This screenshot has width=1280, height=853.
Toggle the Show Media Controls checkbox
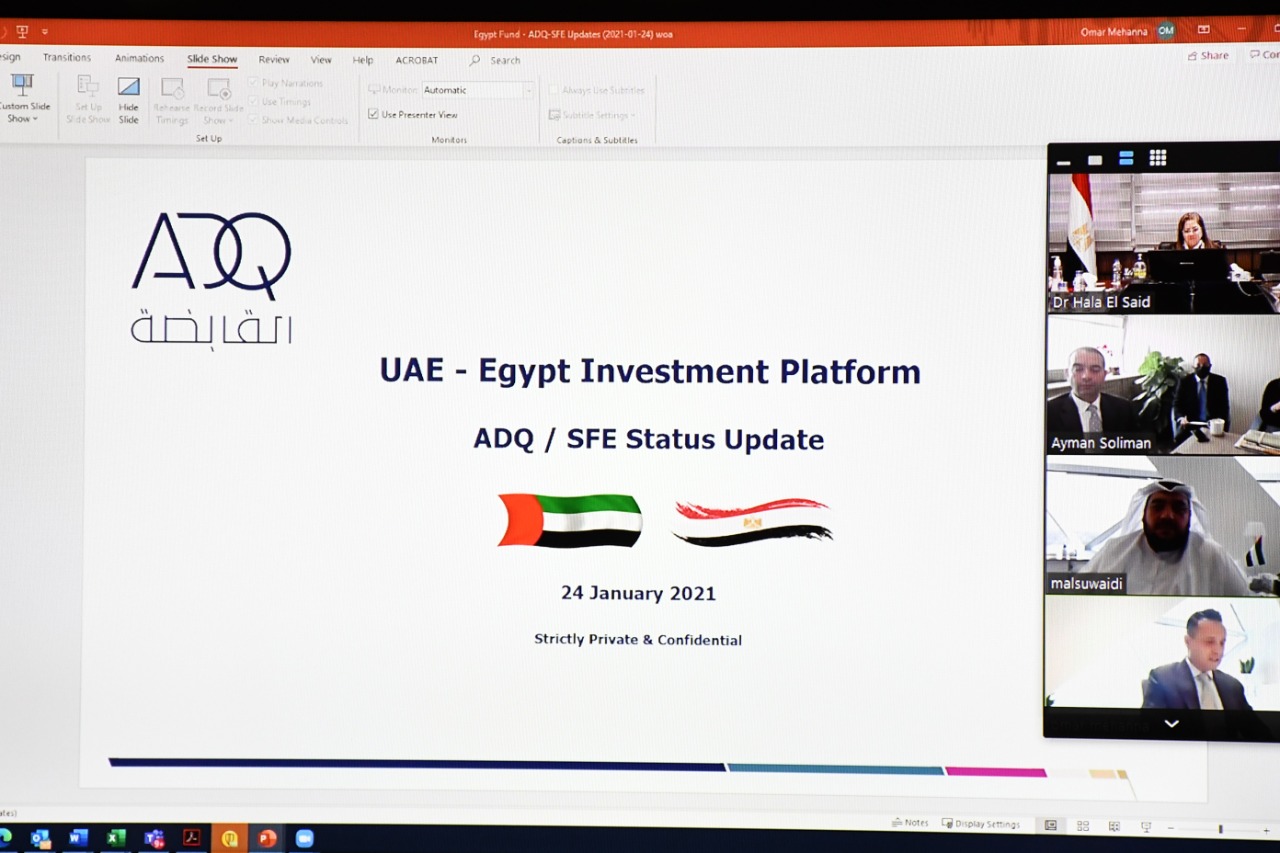254,120
